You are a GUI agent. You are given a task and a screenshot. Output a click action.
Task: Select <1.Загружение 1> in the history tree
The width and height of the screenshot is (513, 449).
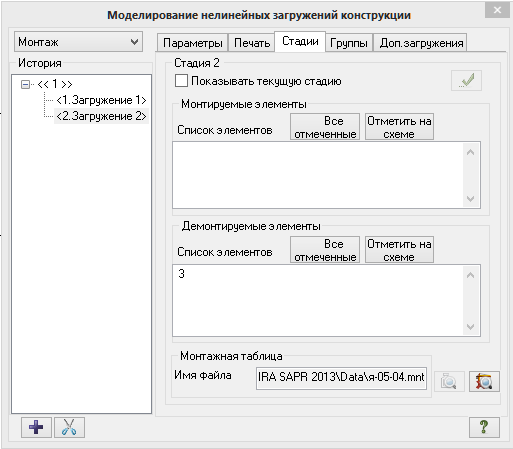(101, 100)
